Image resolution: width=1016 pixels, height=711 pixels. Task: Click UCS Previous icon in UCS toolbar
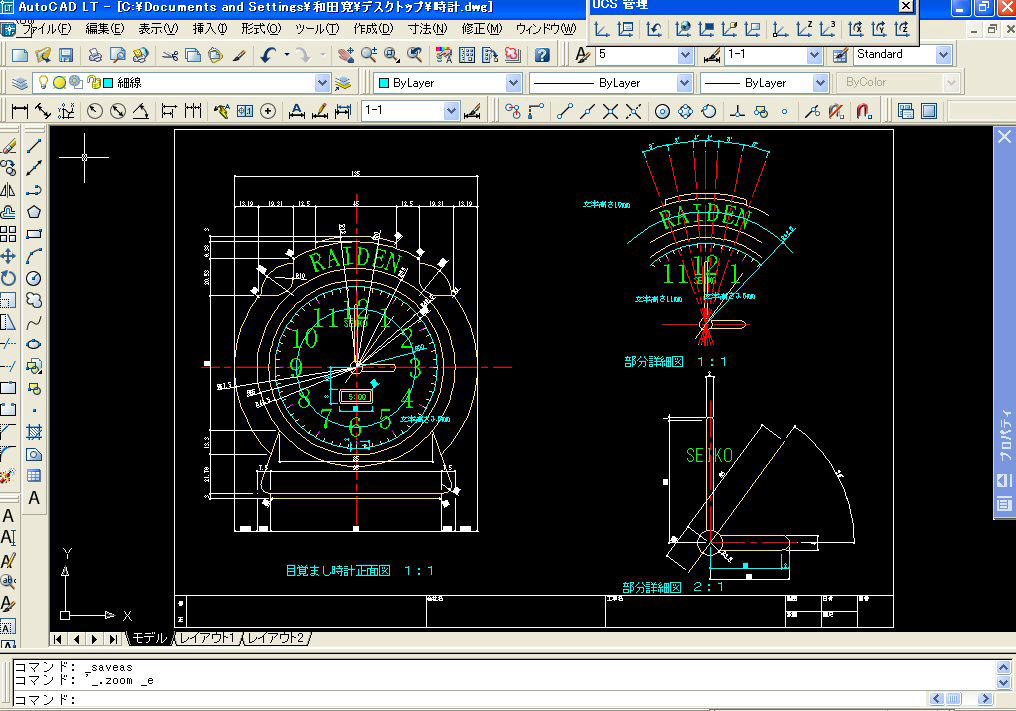(x=654, y=29)
